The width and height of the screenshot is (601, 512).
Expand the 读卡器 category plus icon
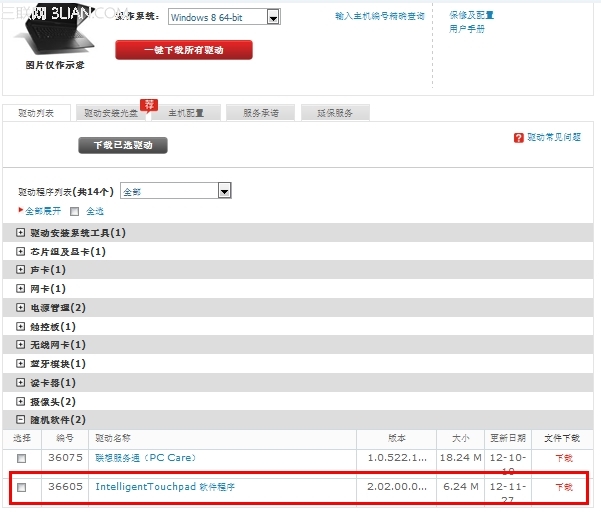click(x=20, y=382)
